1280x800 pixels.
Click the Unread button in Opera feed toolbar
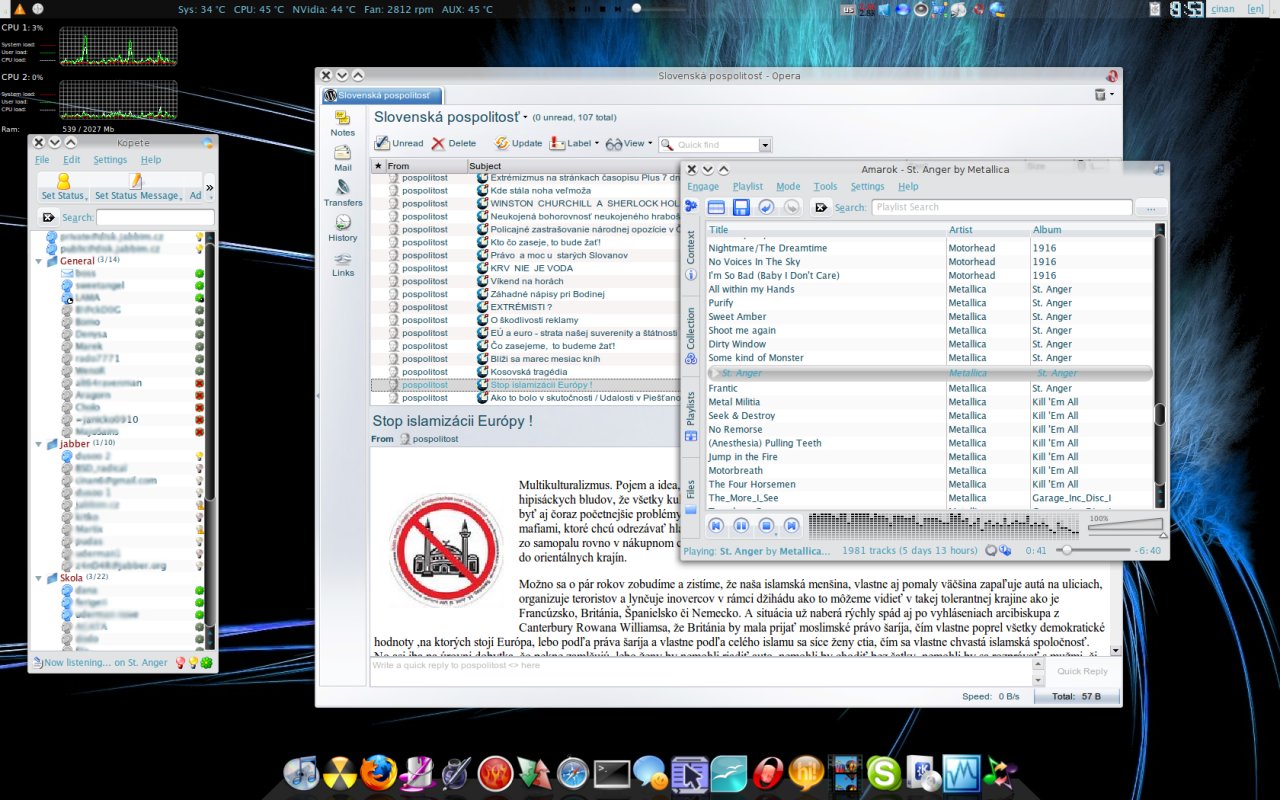(x=399, y=143)
